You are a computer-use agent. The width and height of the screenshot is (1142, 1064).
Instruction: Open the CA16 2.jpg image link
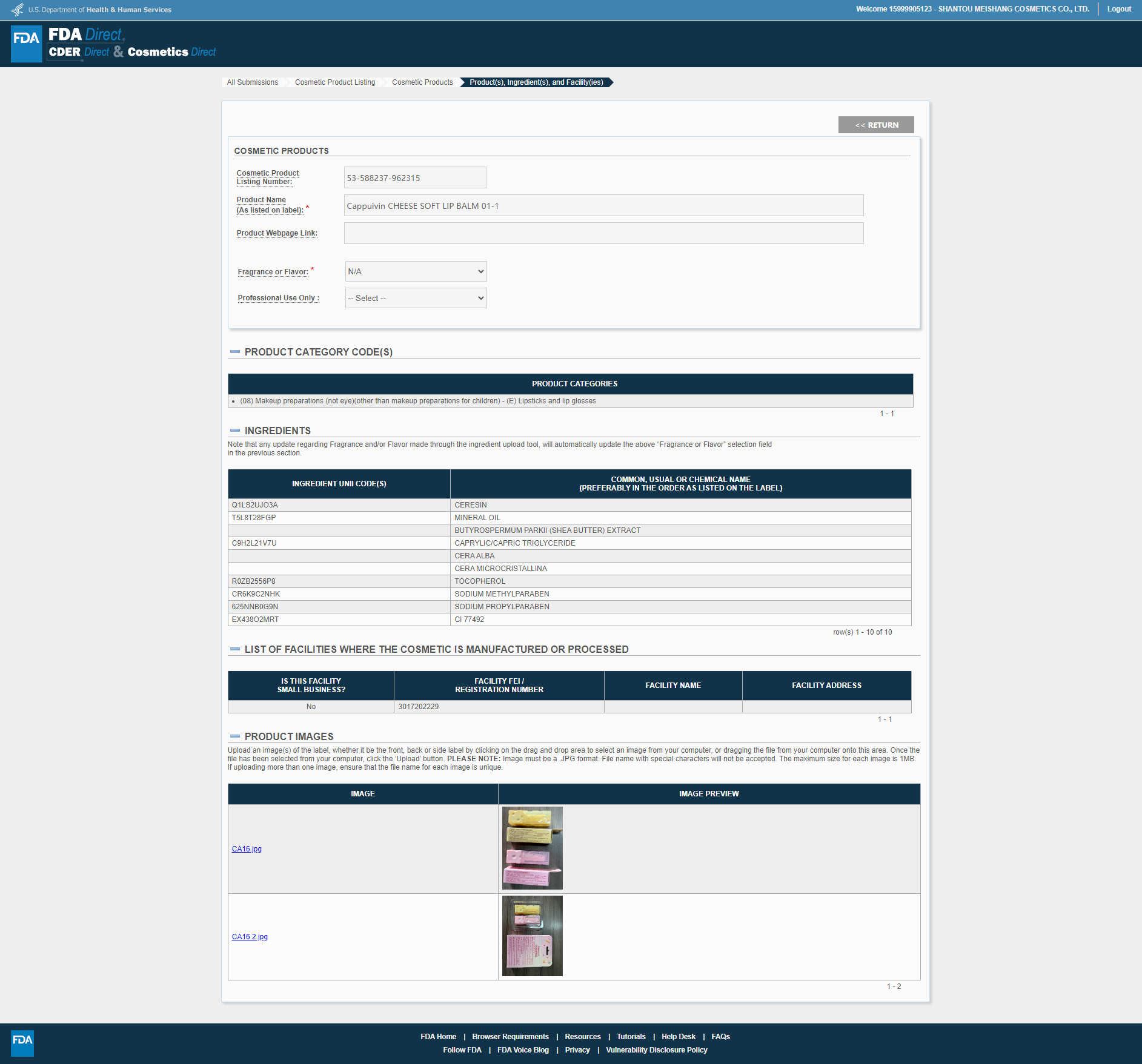coord(250,937)
